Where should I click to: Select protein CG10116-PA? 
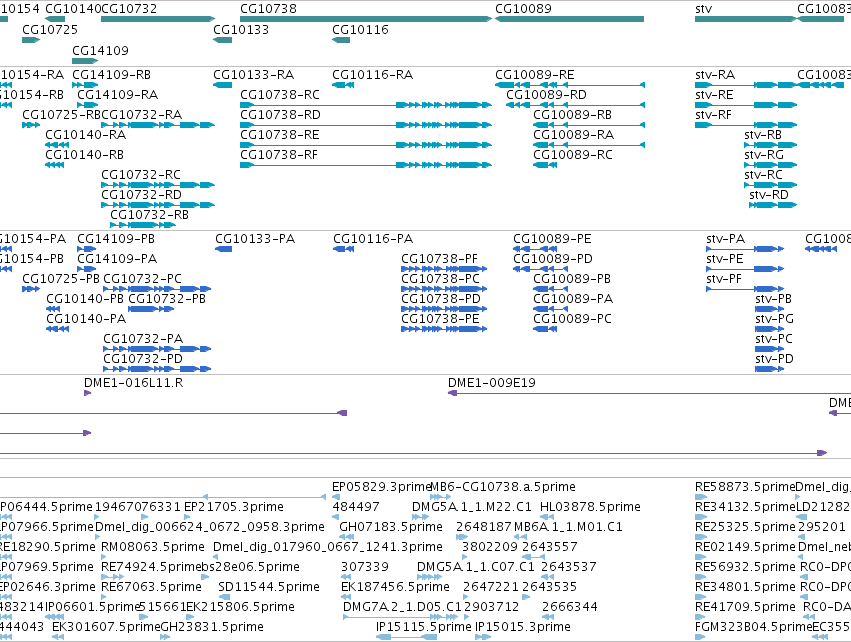[344, 249]
